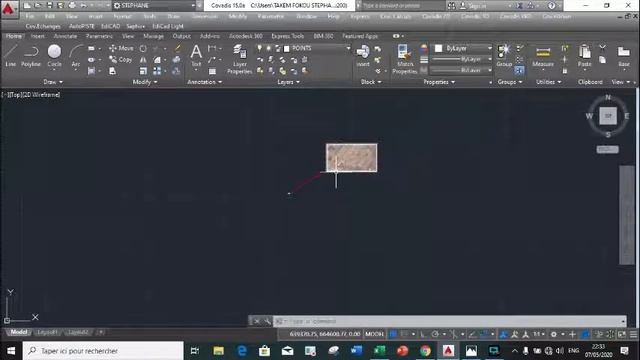Viewport: 640px width, 360px height.
Task: Open the Express Tools ribbon tab
Action: point(287,36)
